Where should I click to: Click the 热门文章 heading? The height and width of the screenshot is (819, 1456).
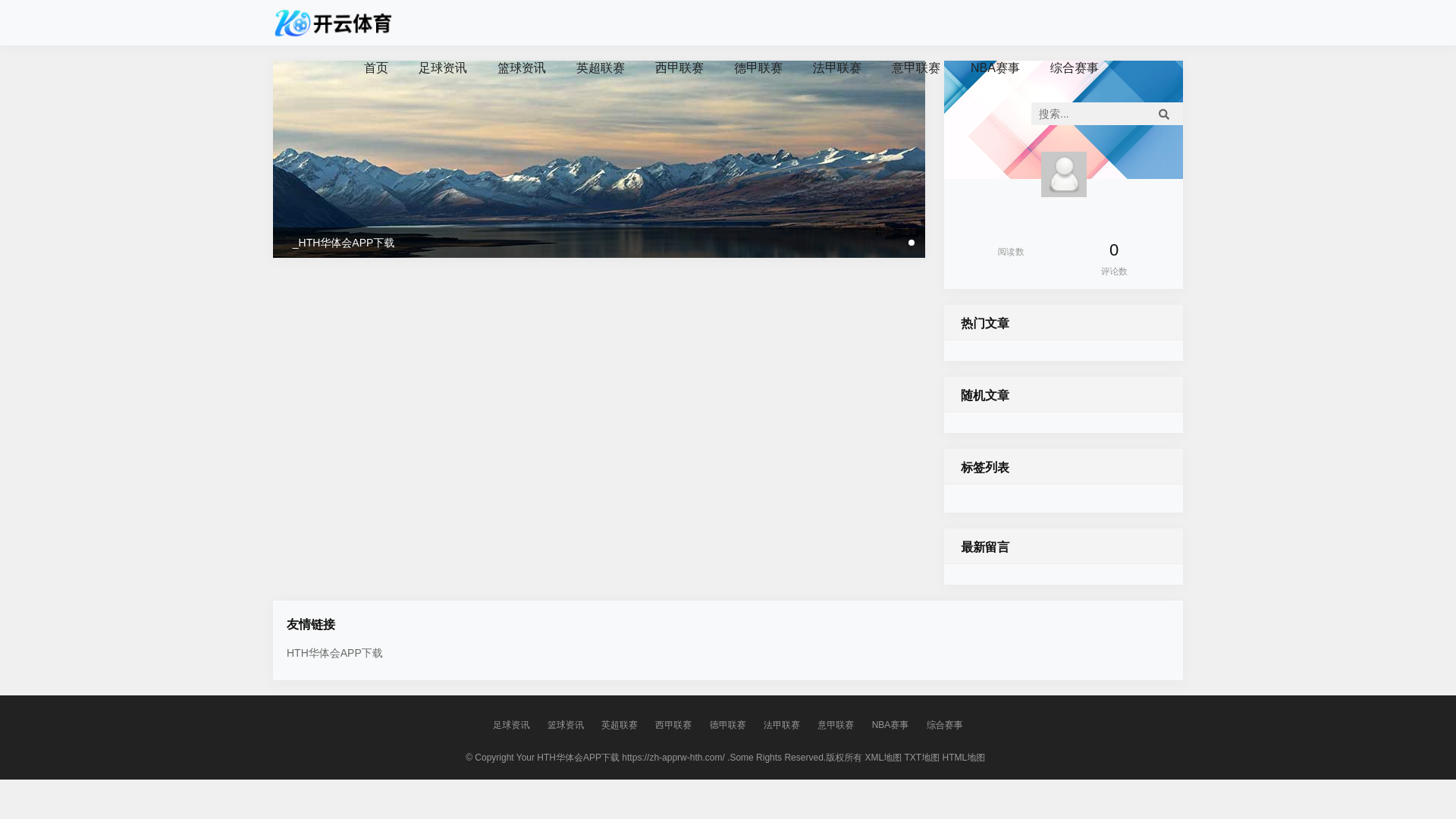(x=985, y=324)
